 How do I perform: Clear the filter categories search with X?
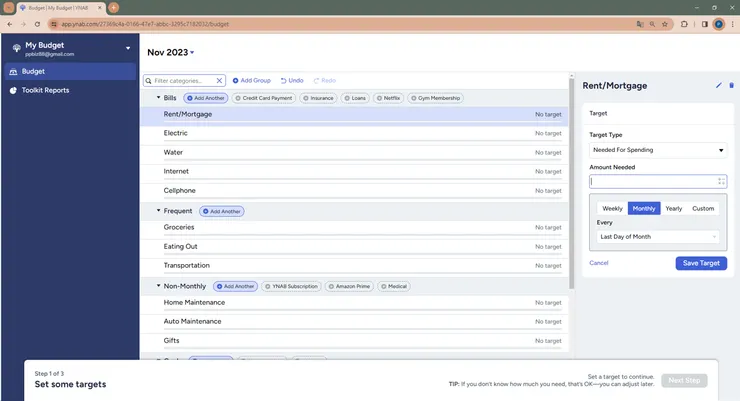[219, 81]
